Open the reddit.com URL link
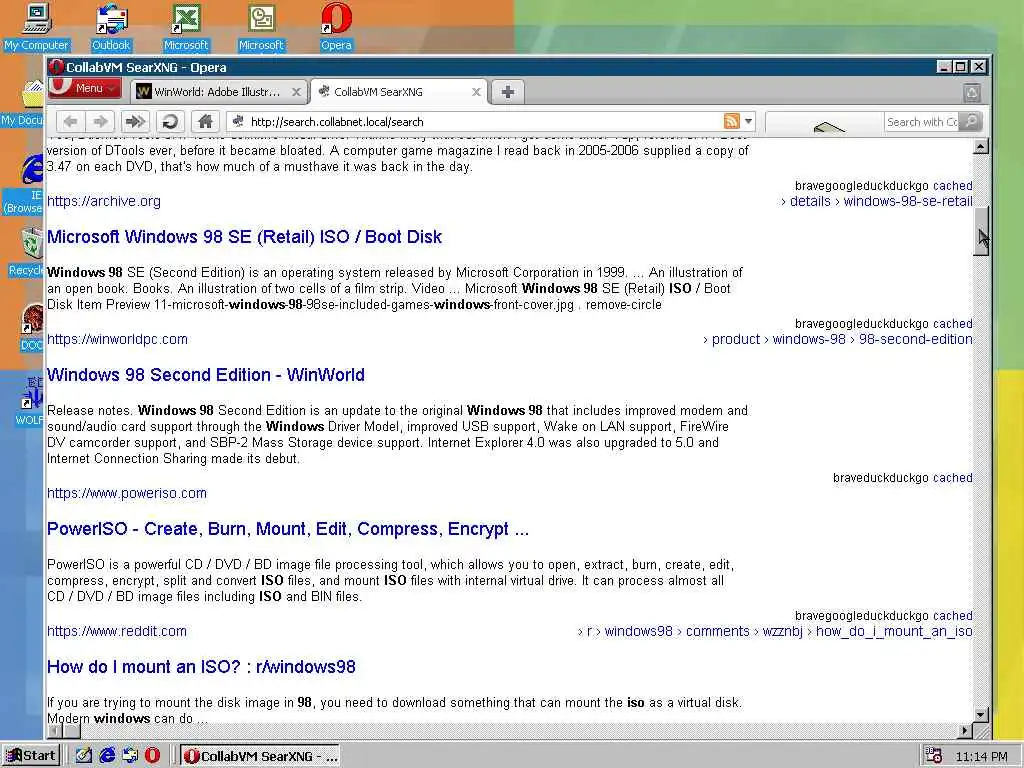 (117, 631)
